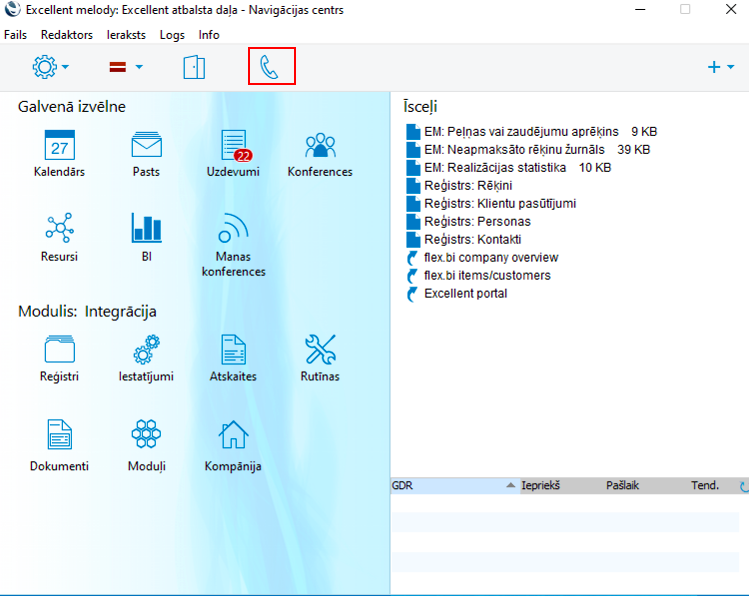Image resolution: width=749 pixels, height=596 pixels.
Task: Click the refresh icon beside Tend. column
Action: [x=742, y=486]
